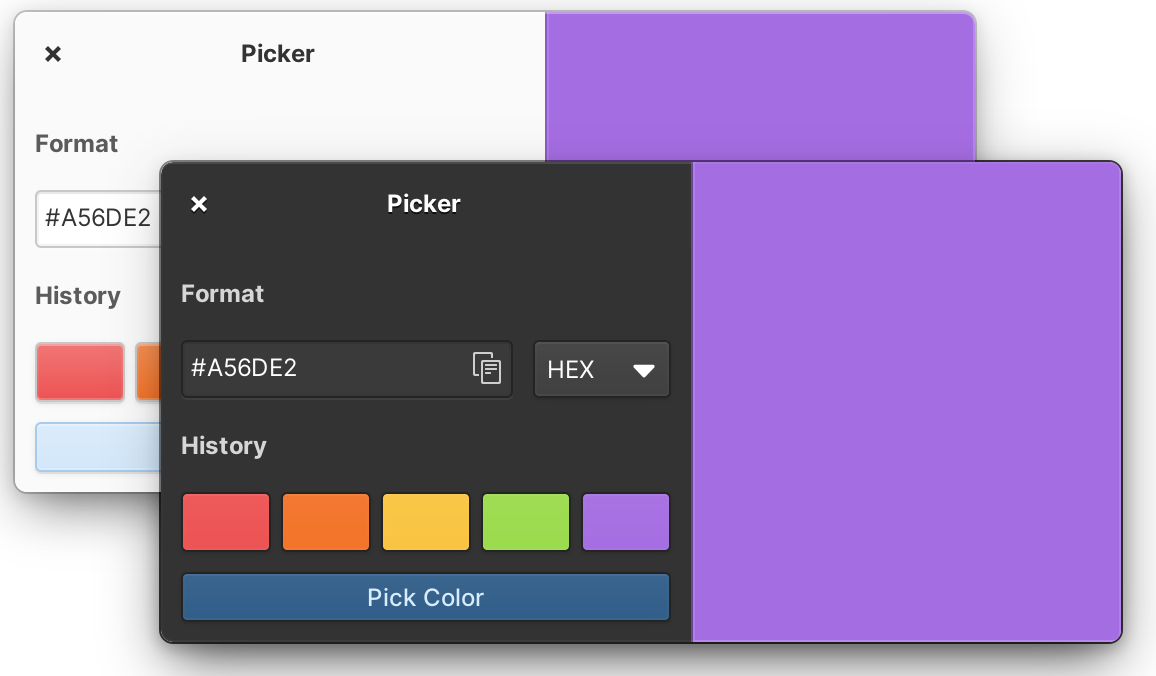The width and height of the screenshot is (1156, 676).
Task: Click the purple preview of the background window
Action: coord(760,85)
